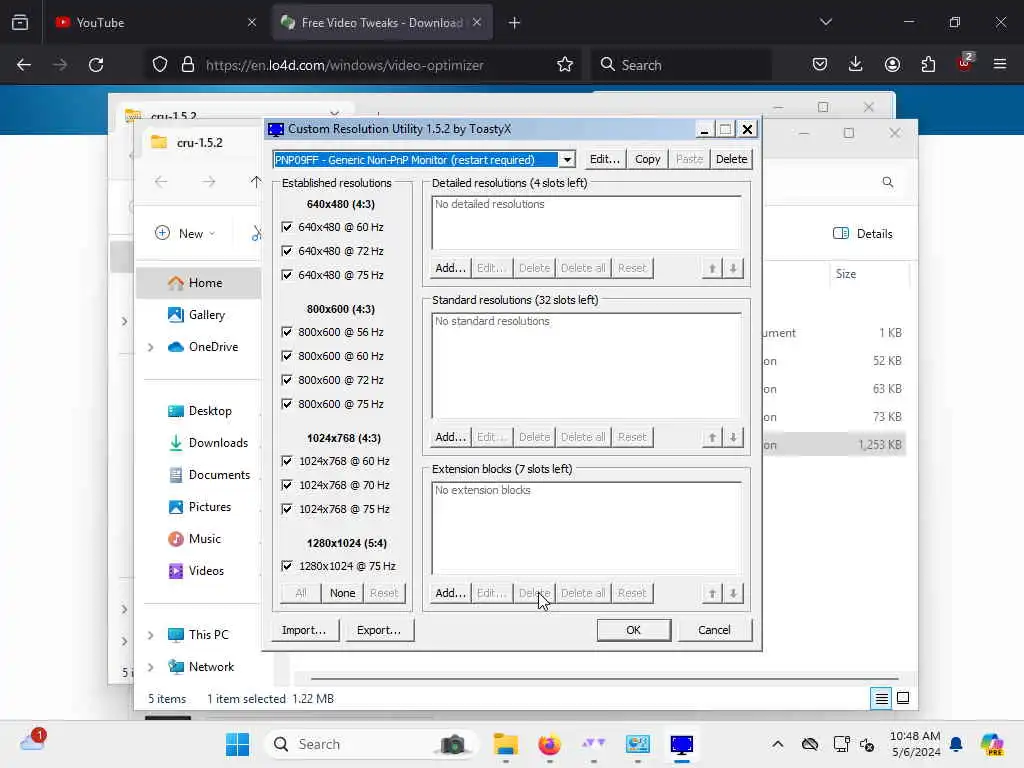Bookmark this page with the star icon
Image resolution: width=1024 pixels, height=768 pixels.
click(x=565, y=65)
